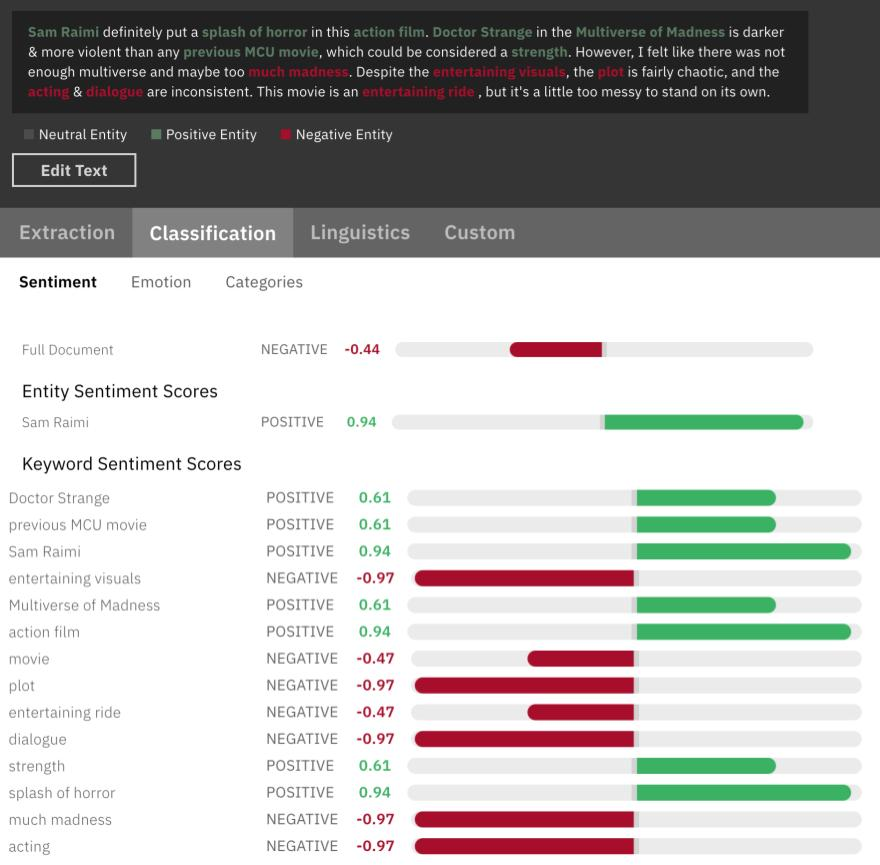Click highlighted 'splash of horror' in review text
Screen dimensions: 880x865
[x=255, y=32]
